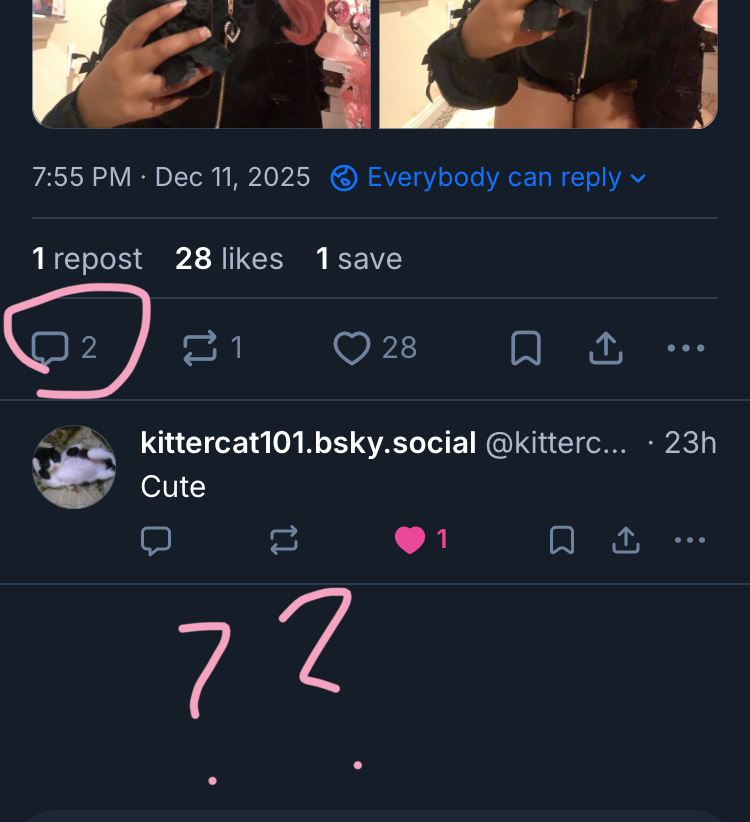This screenshot has width=750, height=822.
Task: Expand the Everybody can reply dropdown
Action: coord(488,178)
